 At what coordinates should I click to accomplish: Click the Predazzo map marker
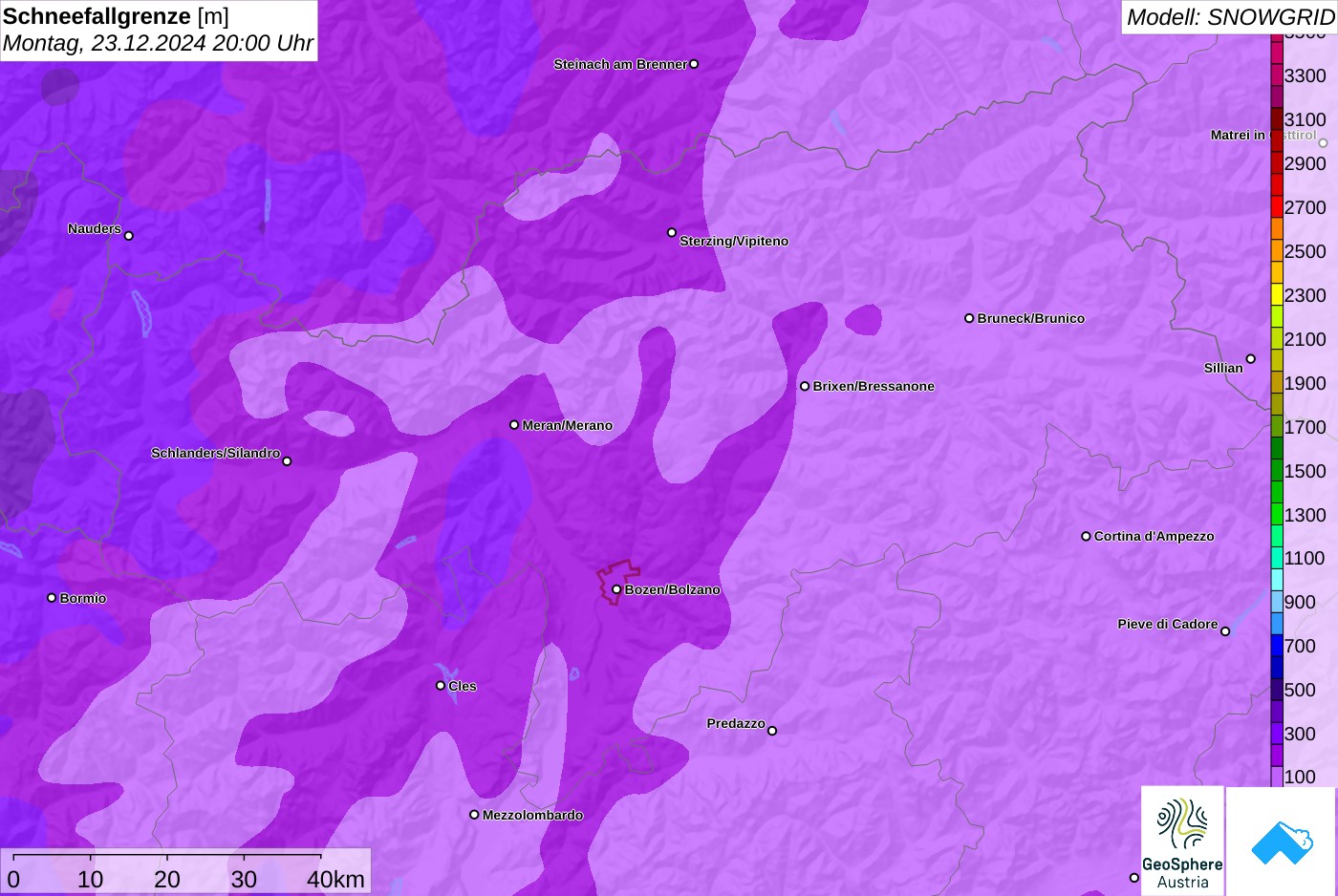click(772, 731)
